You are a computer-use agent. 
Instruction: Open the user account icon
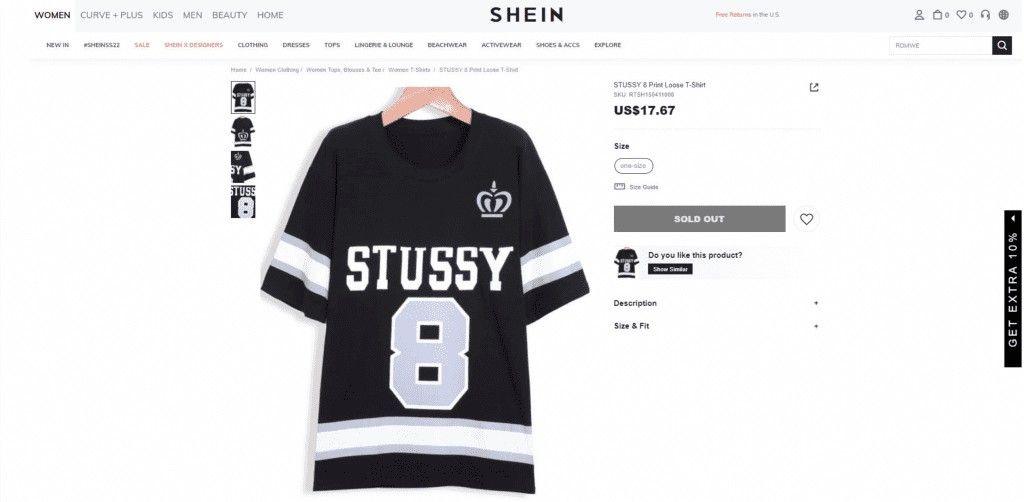click(919, 15)
